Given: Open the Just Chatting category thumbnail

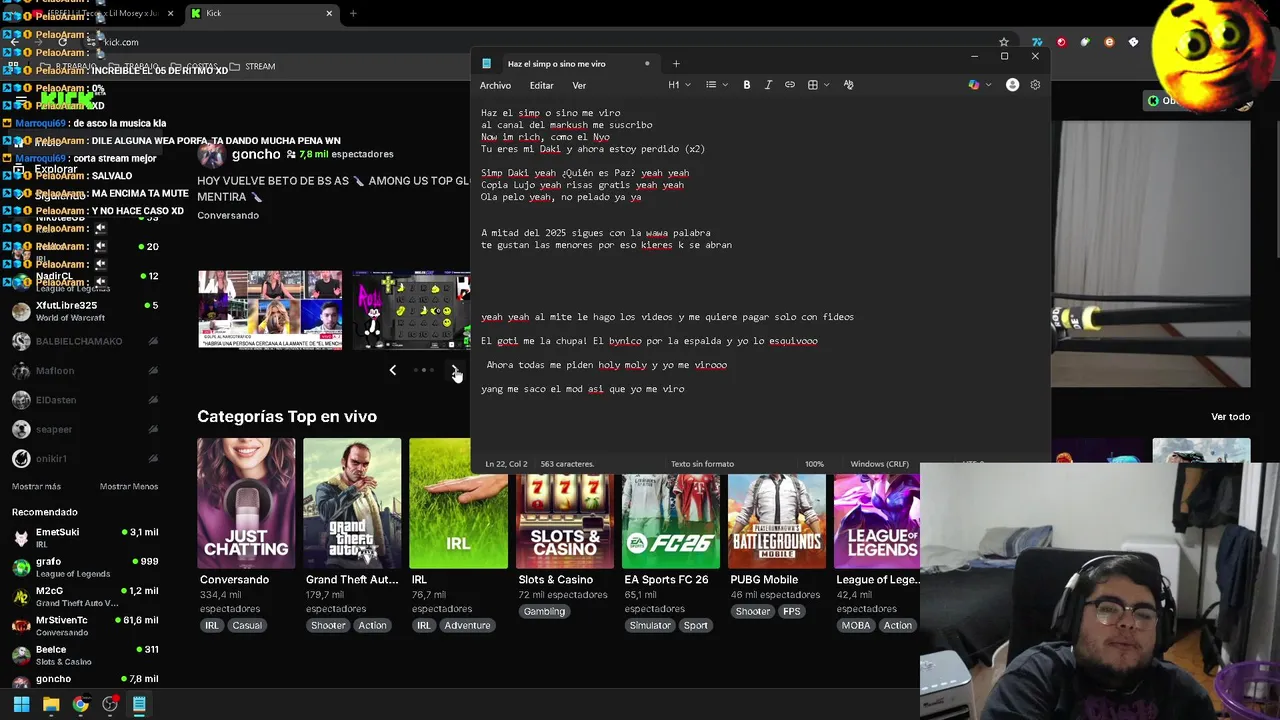Looking at the screenshot, I should tap(246, 503).
